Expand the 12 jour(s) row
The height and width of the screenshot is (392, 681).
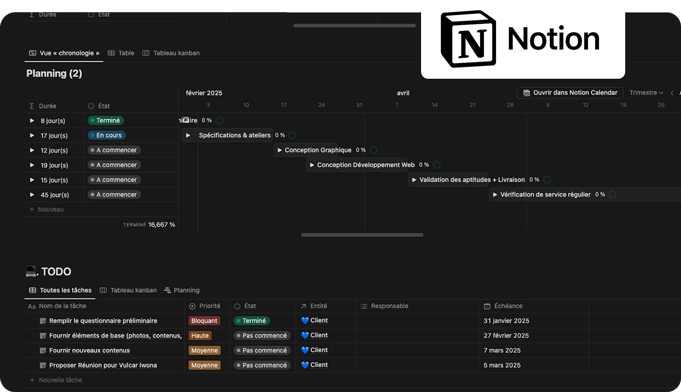coord(32,150)
